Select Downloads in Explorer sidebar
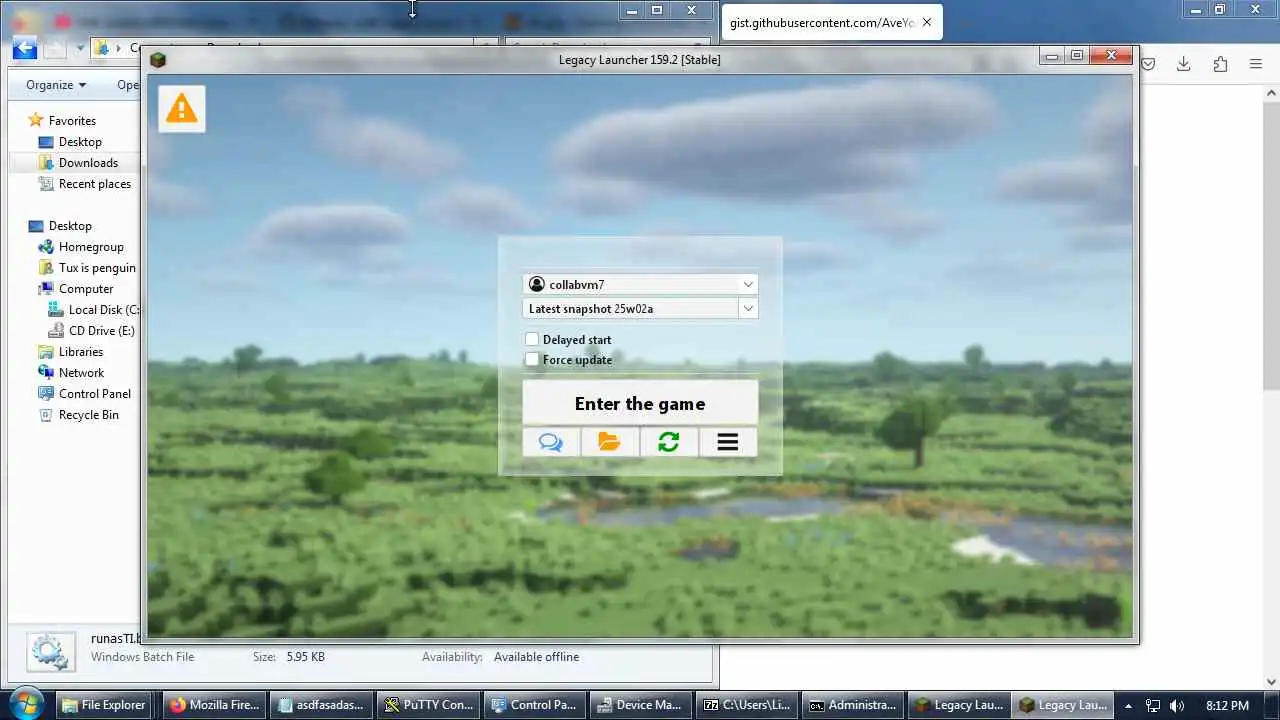 pos(88,163)
